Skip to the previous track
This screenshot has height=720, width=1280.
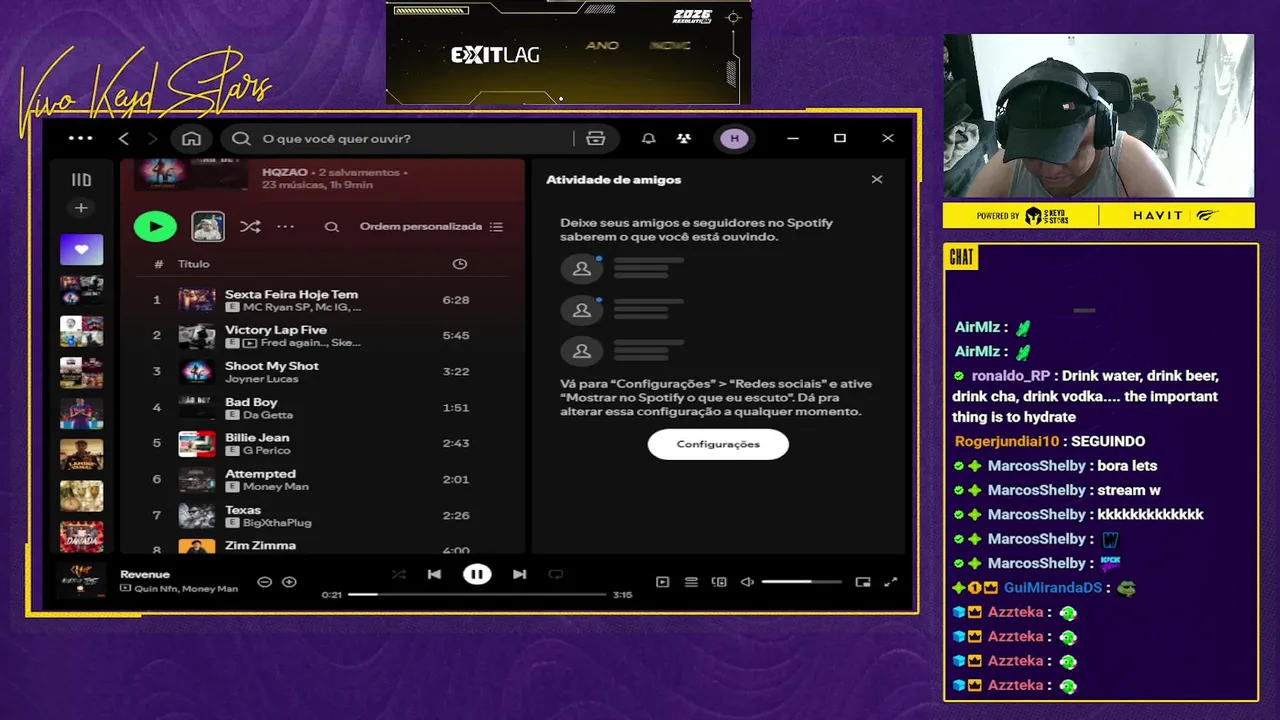tap(434, 574)
